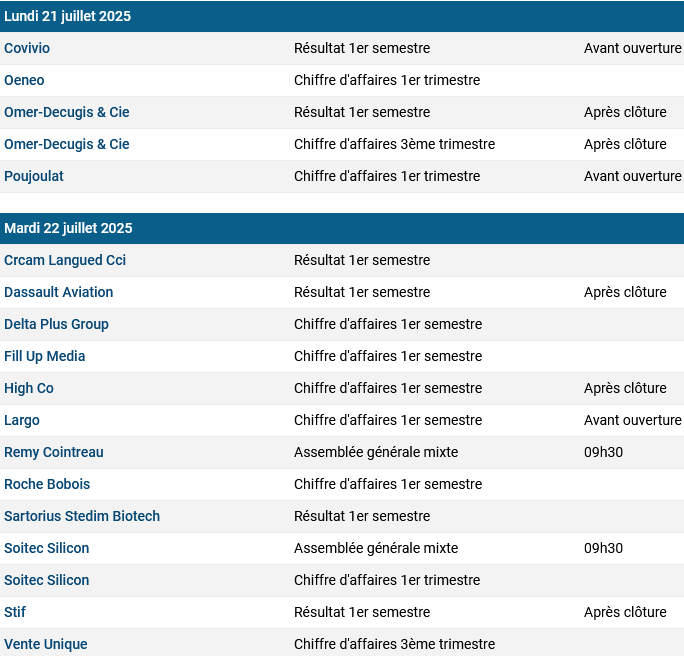Click Largo's Avant ouverture cell
The image size is (684, 656).
click(x=633, y=420)
